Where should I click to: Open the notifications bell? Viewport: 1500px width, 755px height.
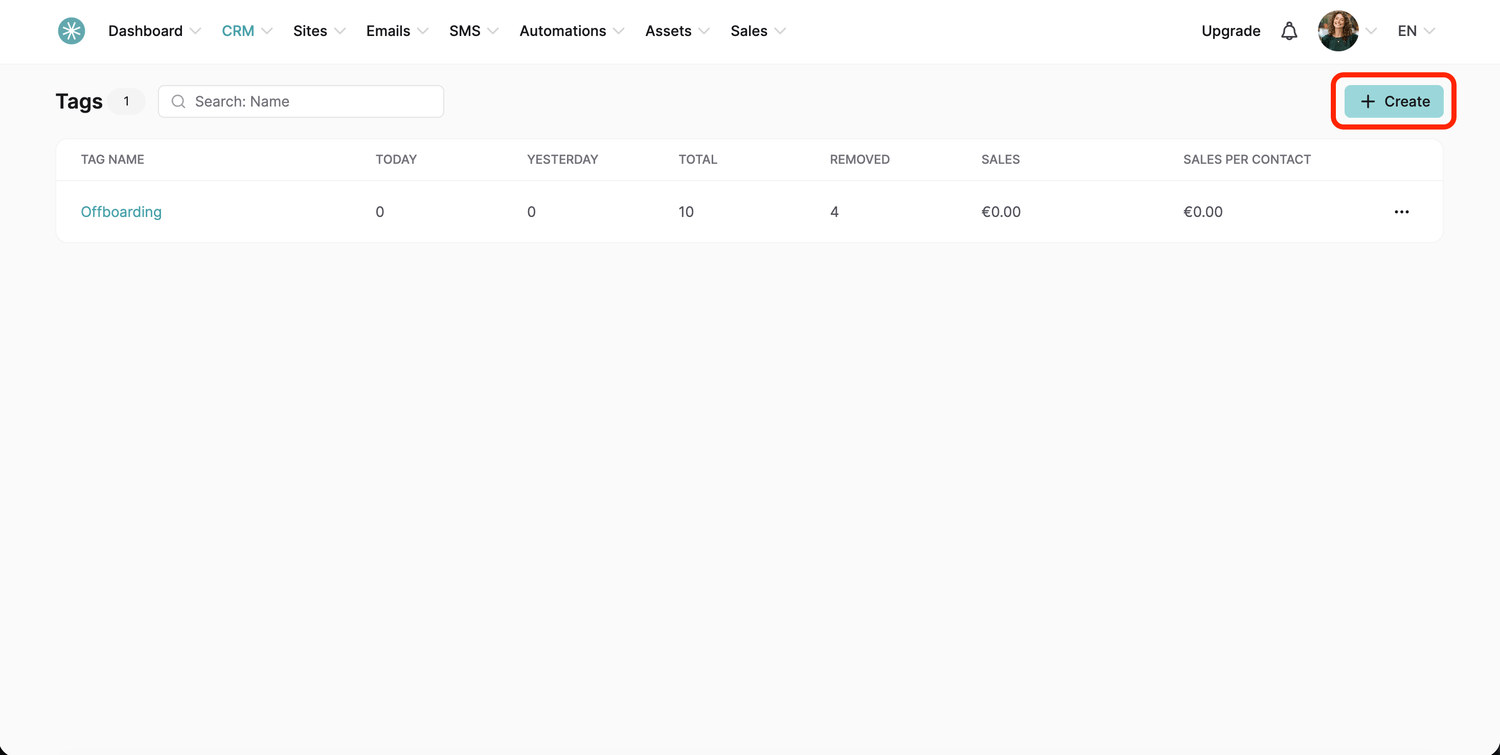(x=1289, y=31)
